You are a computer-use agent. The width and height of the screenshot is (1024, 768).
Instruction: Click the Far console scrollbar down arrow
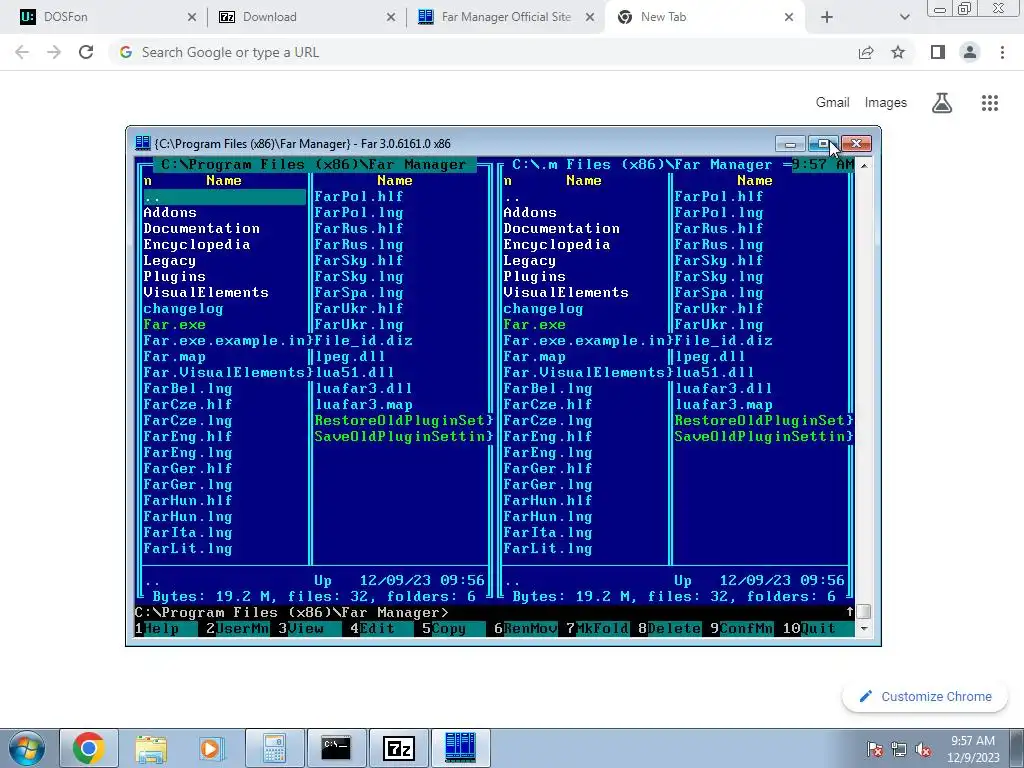tap(864, 628)
